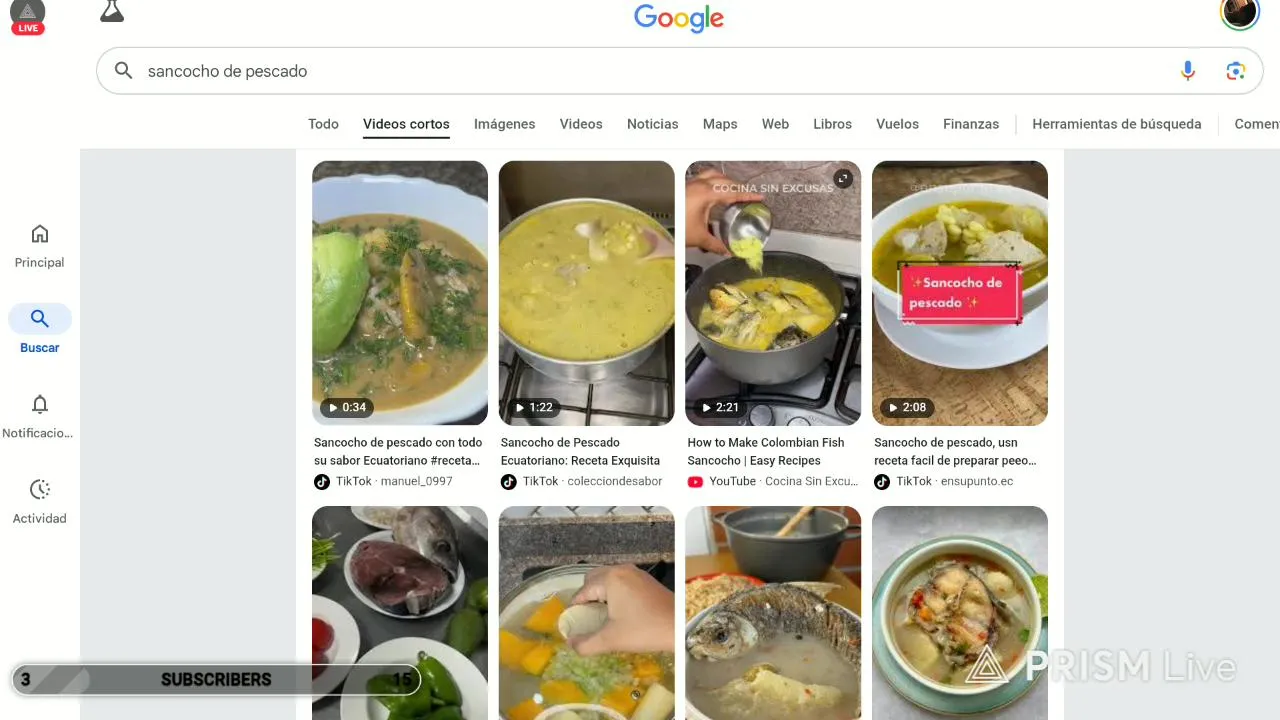Switch to the Todo tab
1280x720 pixels.
pos(323,124)
